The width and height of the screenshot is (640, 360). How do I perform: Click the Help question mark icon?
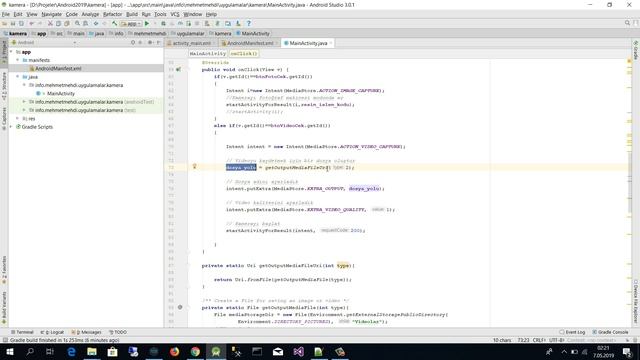pos(248,24)
